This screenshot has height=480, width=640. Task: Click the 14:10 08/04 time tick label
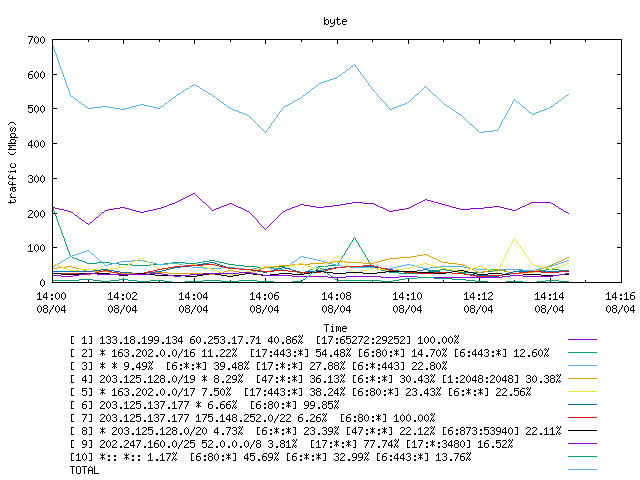pos(407,302)
